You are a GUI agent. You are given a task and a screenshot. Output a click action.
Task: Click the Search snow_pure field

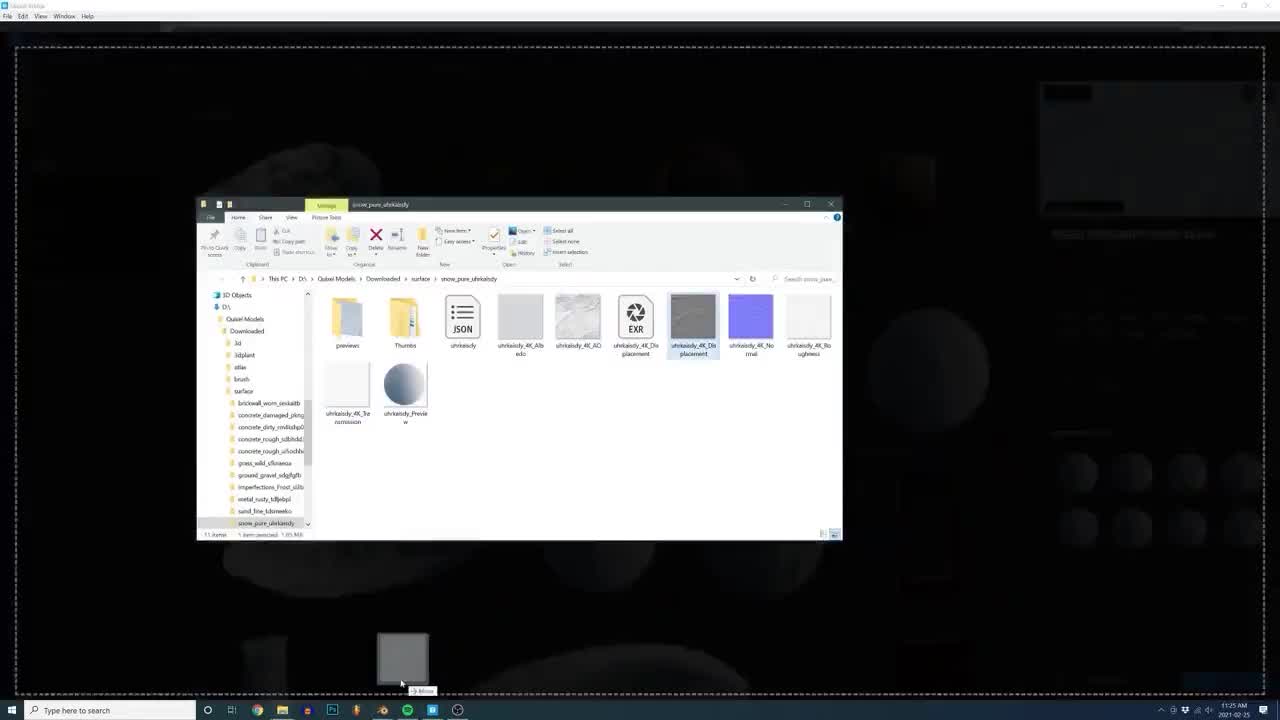(807, 279)
